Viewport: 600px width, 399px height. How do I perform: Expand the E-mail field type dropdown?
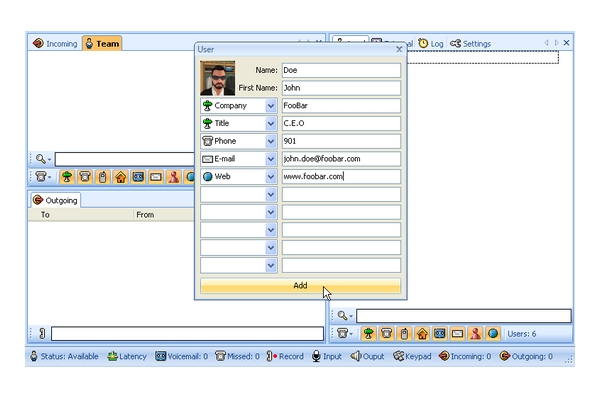tap(271, 159)
